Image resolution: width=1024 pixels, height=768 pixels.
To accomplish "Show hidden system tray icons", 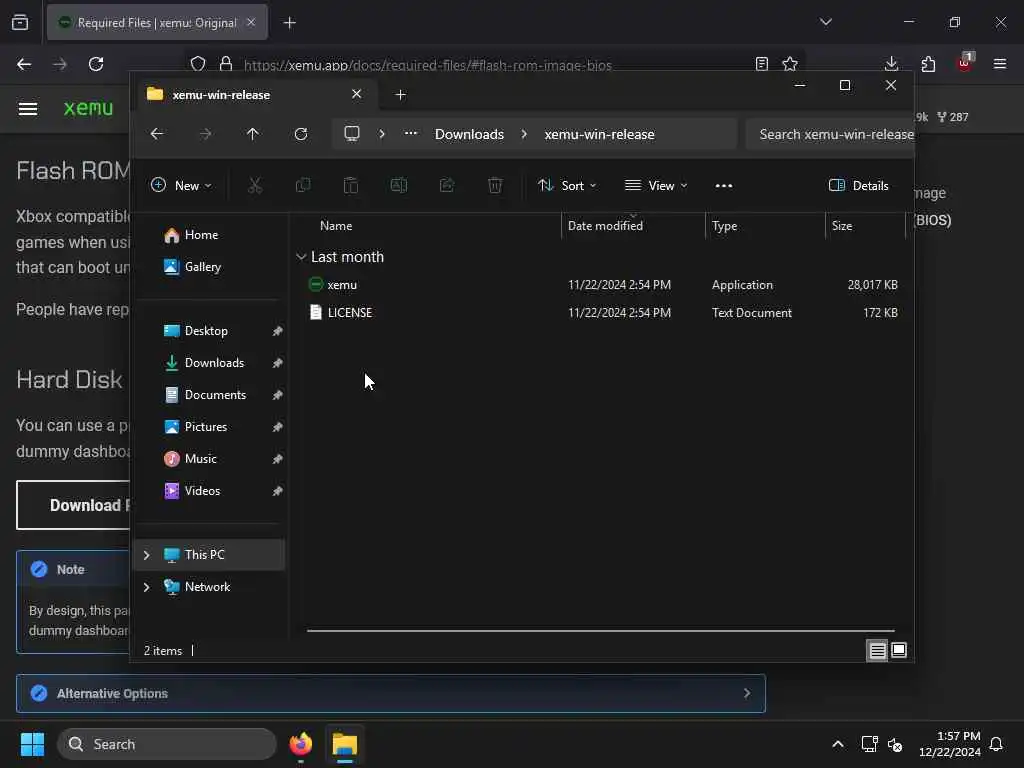I will [838, 744].
